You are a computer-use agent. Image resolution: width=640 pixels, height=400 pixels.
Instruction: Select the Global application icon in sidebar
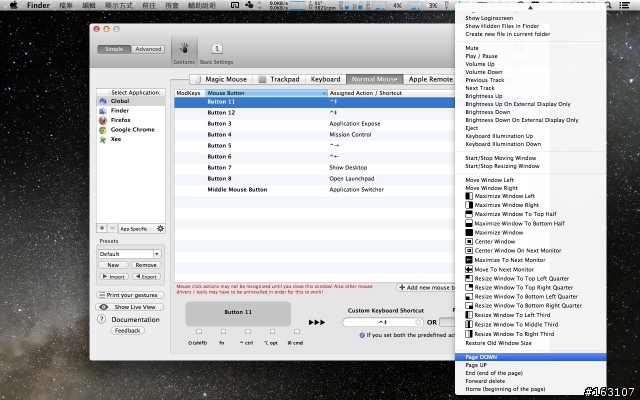[x=103, y=101]
